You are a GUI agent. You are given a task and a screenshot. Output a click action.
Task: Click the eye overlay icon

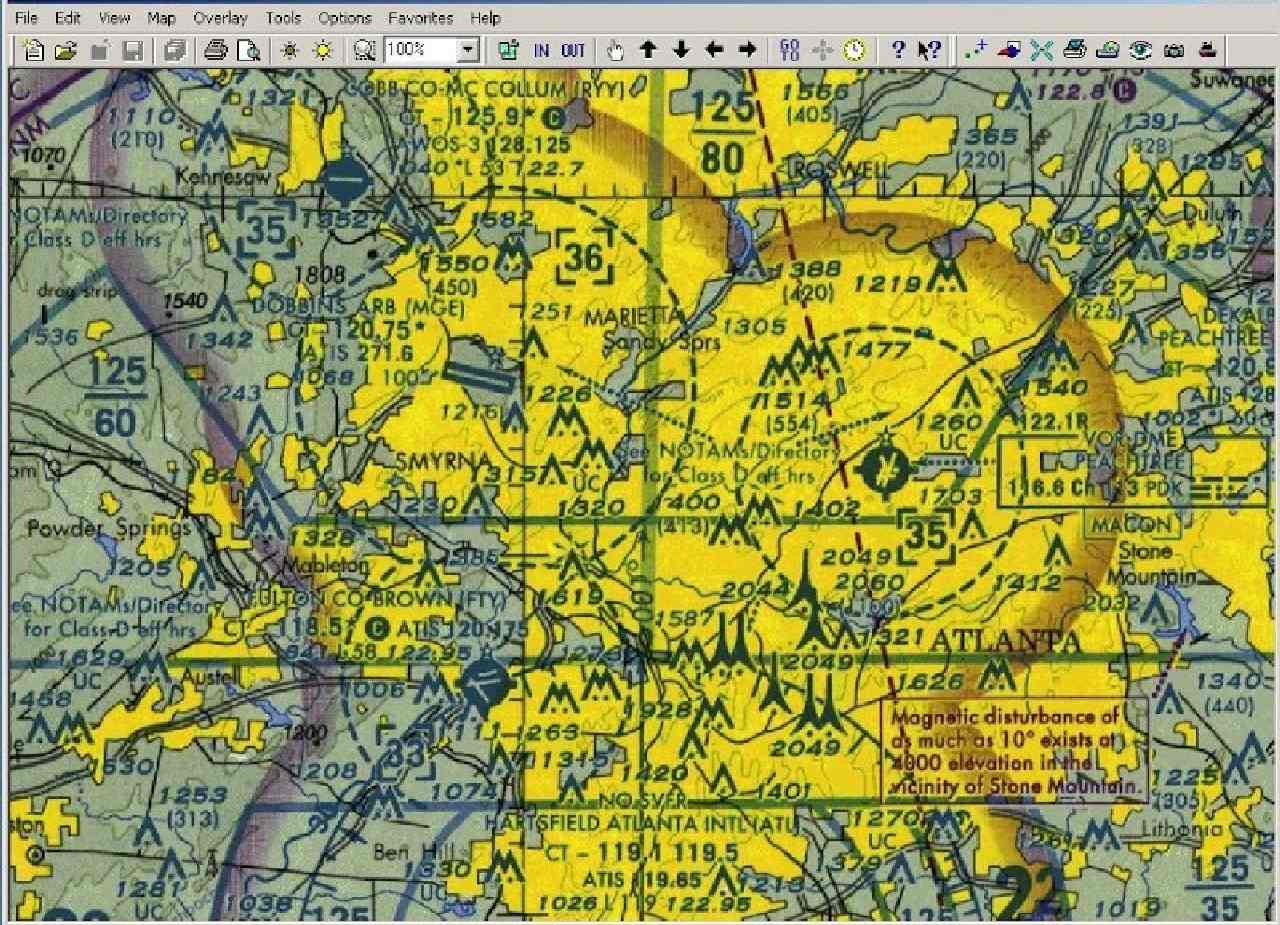coord(1141,50)
